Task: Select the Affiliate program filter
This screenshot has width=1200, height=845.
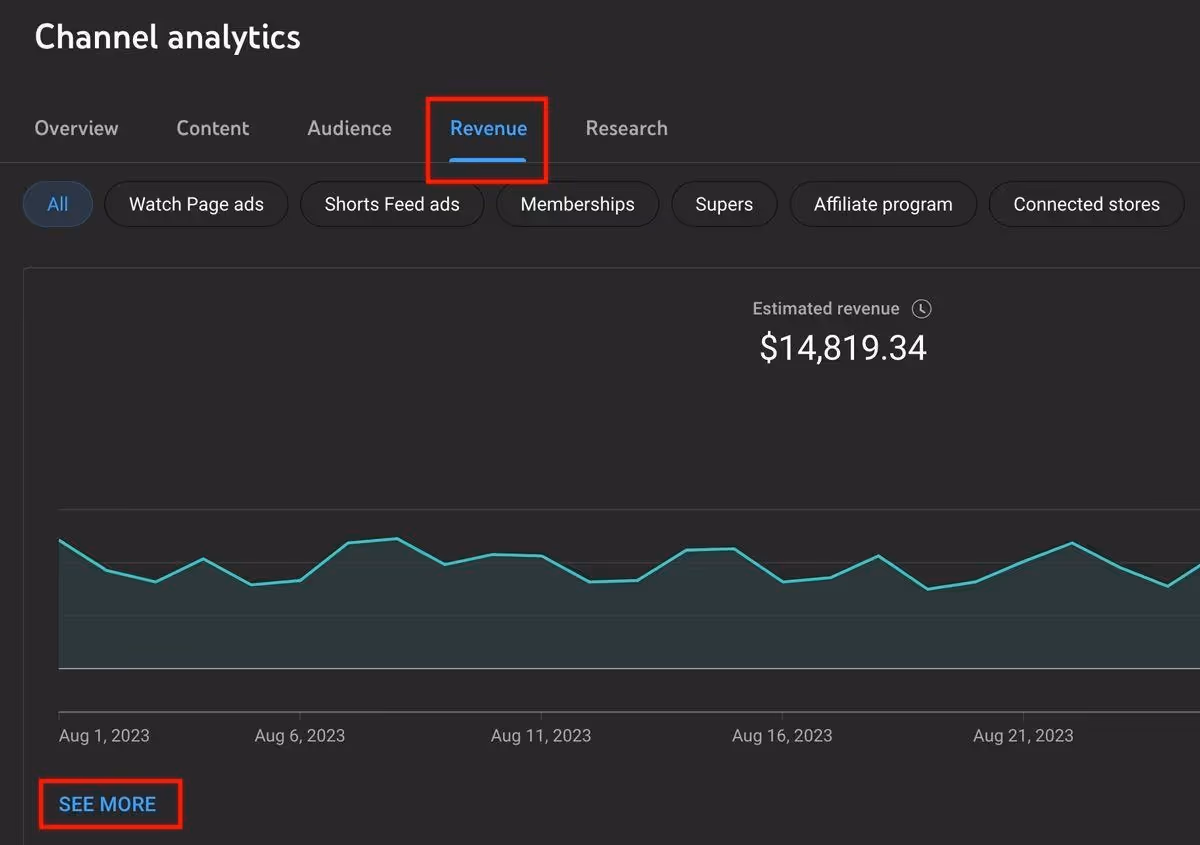Action: 883,204
